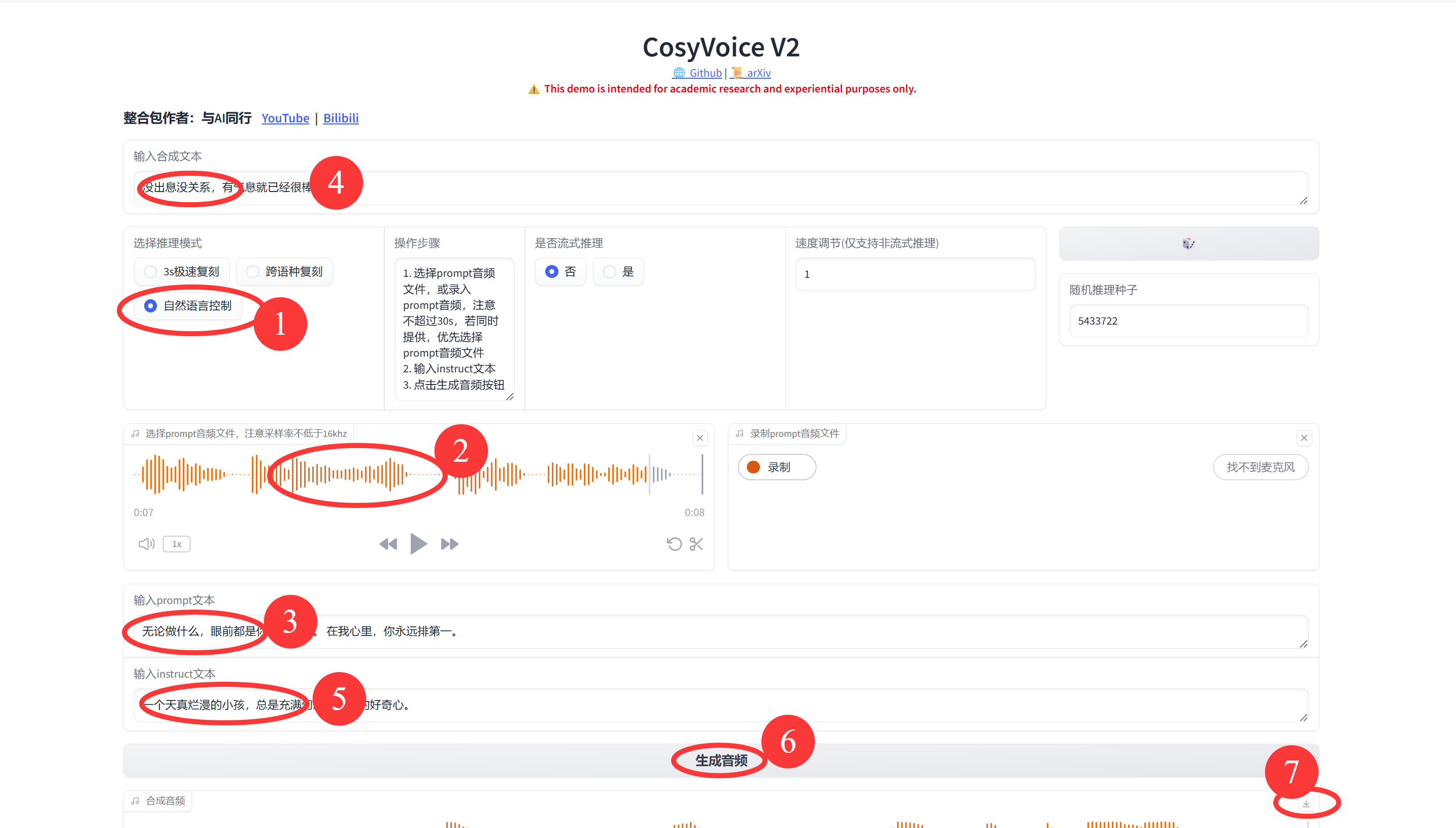This screenshot has height=828, width=1456.
Task: Open the Bilibili author link
Action: pyautogui.click(x=341, y=118)
